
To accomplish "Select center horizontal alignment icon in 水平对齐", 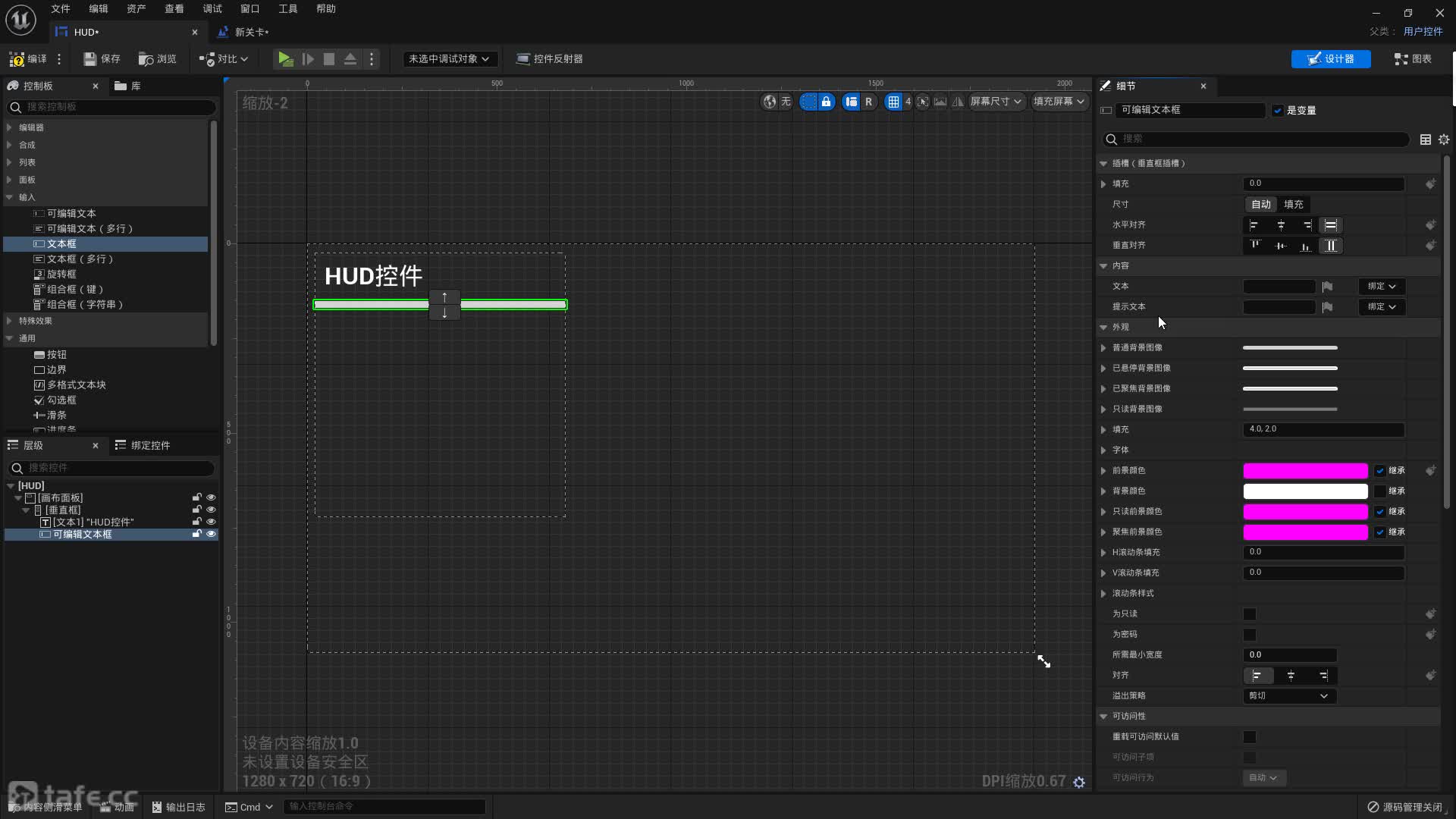I will coord(1281,225).
